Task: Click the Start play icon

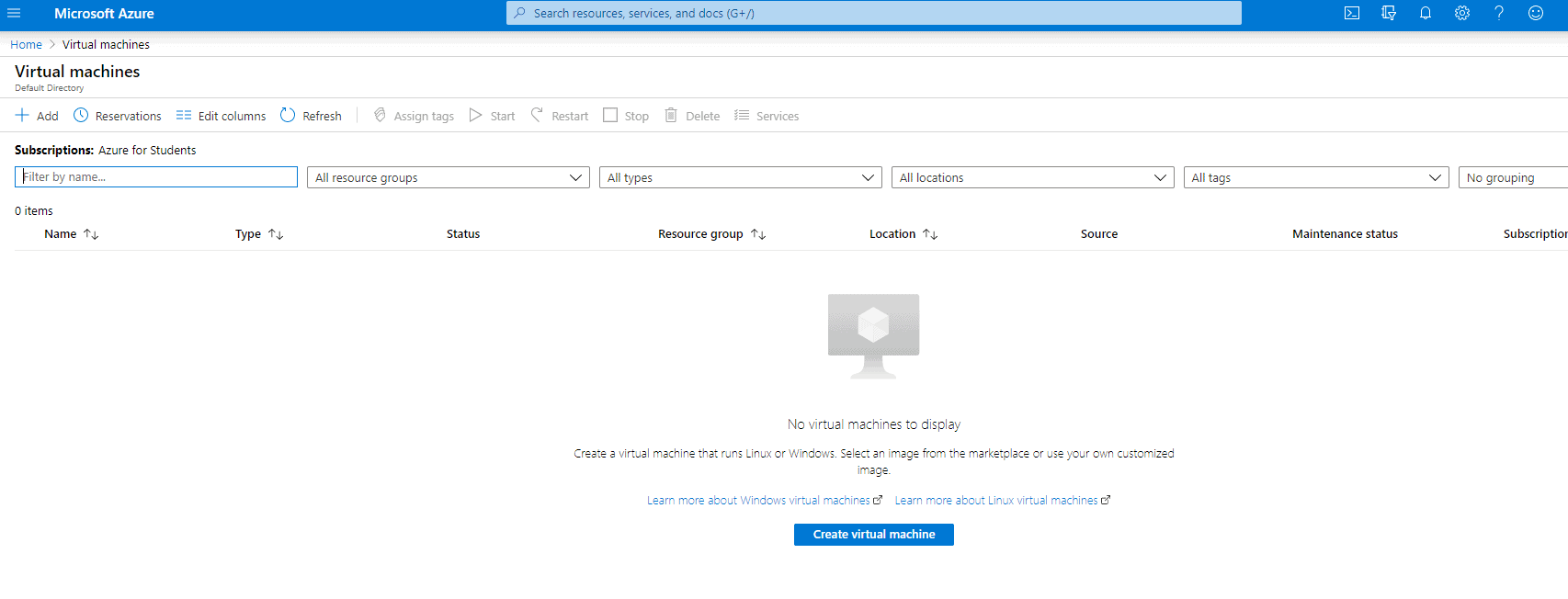Action: click(x=475, y=115)
